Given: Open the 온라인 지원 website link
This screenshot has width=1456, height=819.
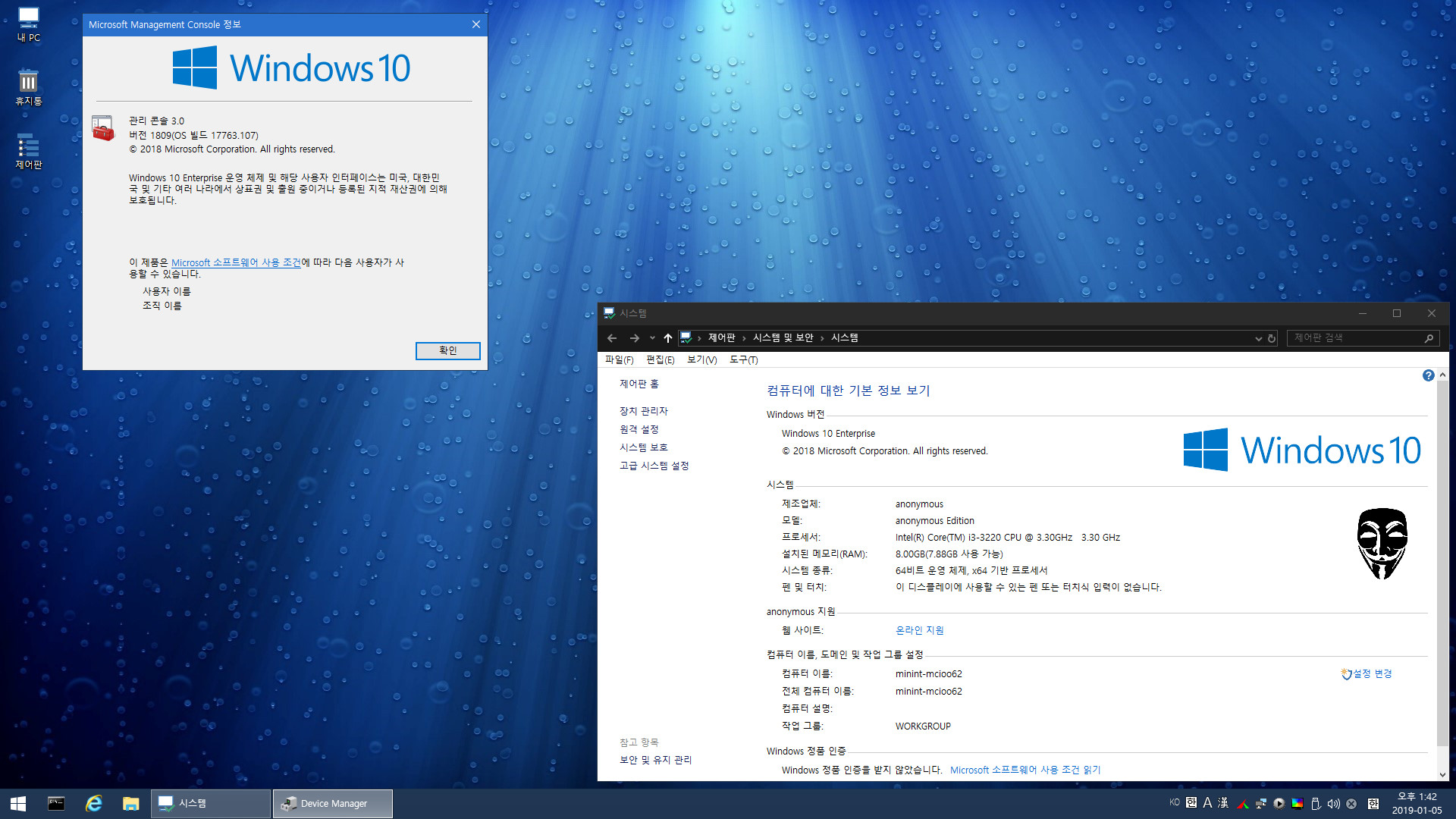Looking at the screenshot, I should 919,630.
